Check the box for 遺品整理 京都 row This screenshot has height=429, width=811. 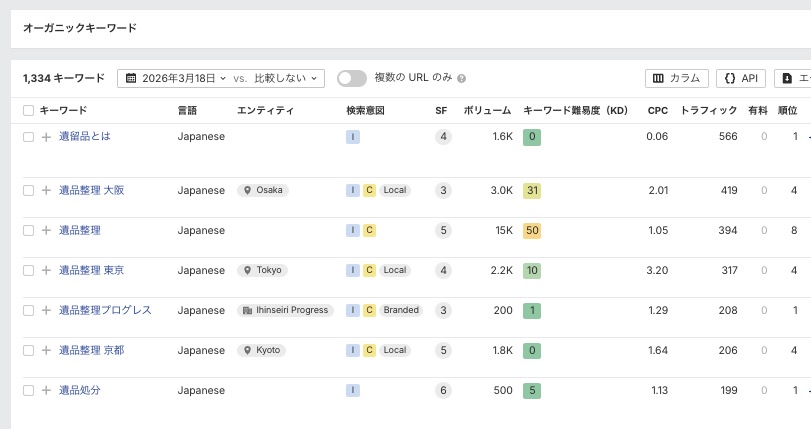28,350
